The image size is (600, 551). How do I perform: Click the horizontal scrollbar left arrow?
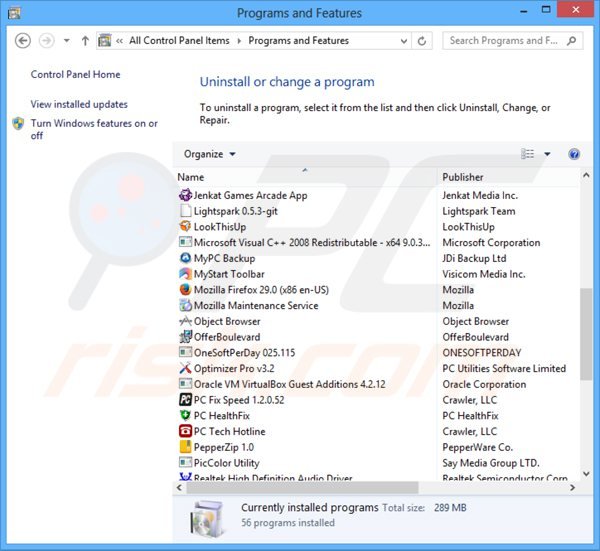pos(179,487)
